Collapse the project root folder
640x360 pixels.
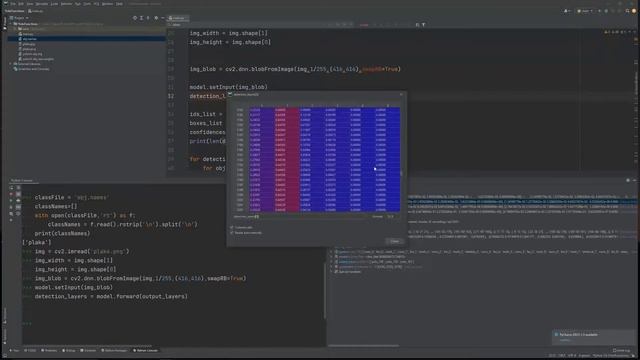coord(11,24)
